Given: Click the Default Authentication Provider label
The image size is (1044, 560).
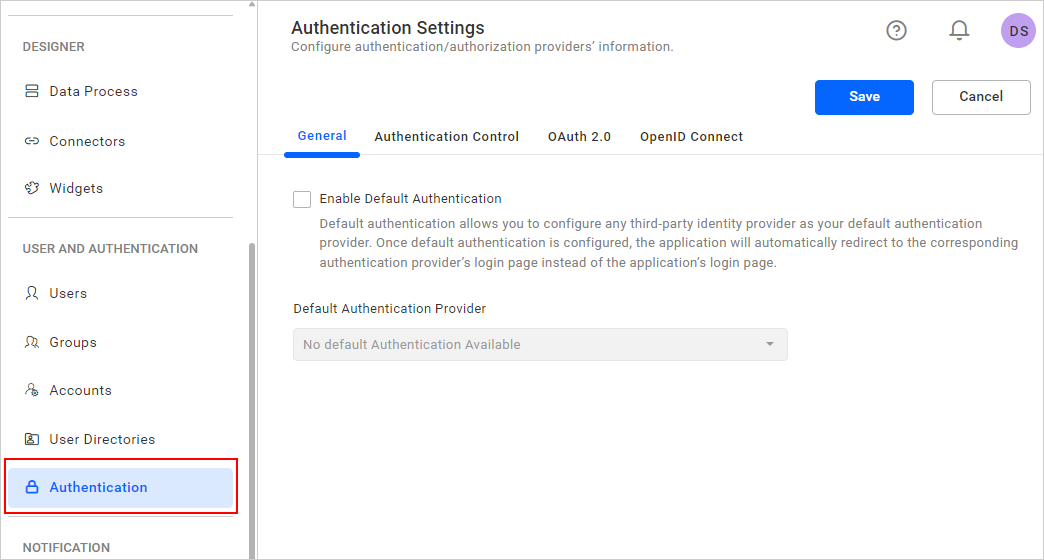Looking at the screenshot, I should 390,309.
